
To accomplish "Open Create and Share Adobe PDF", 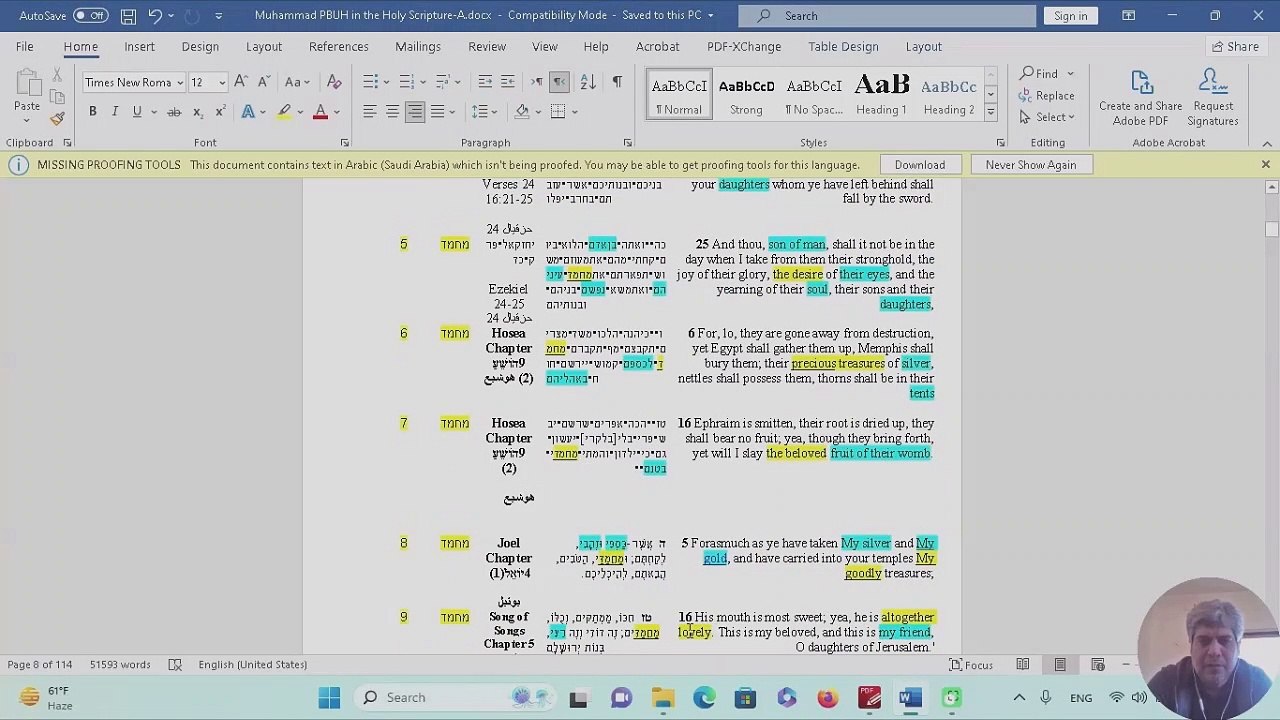I will [1140, 98].
